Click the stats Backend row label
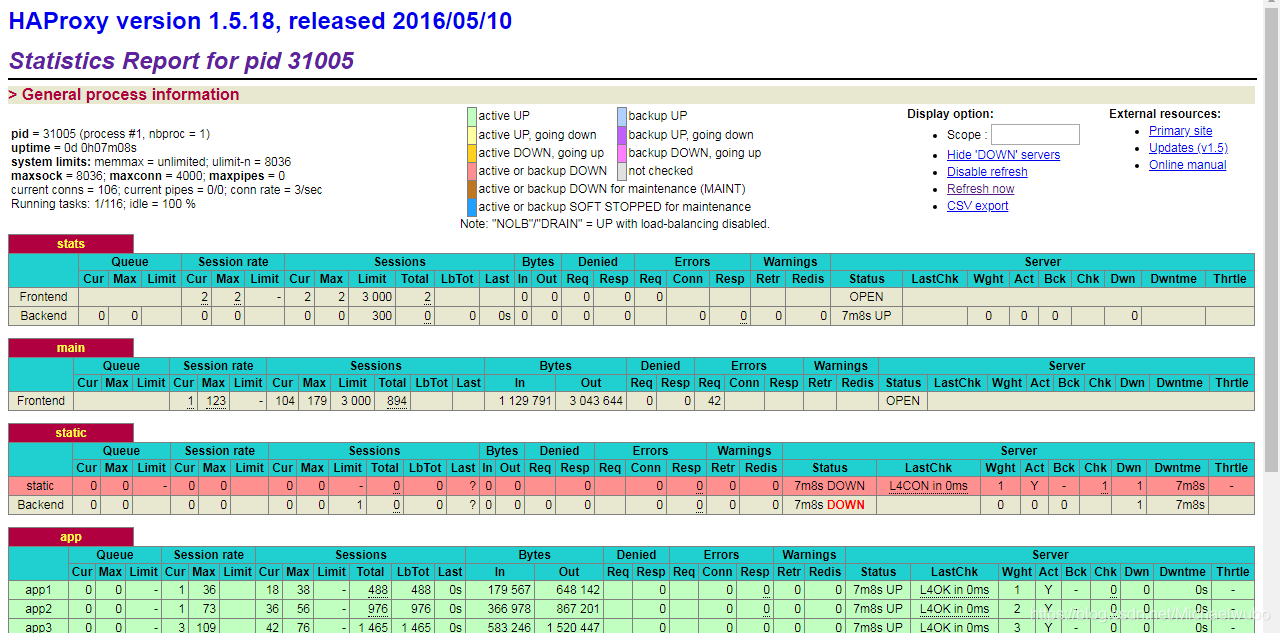1280x633 pixels. 43,316
